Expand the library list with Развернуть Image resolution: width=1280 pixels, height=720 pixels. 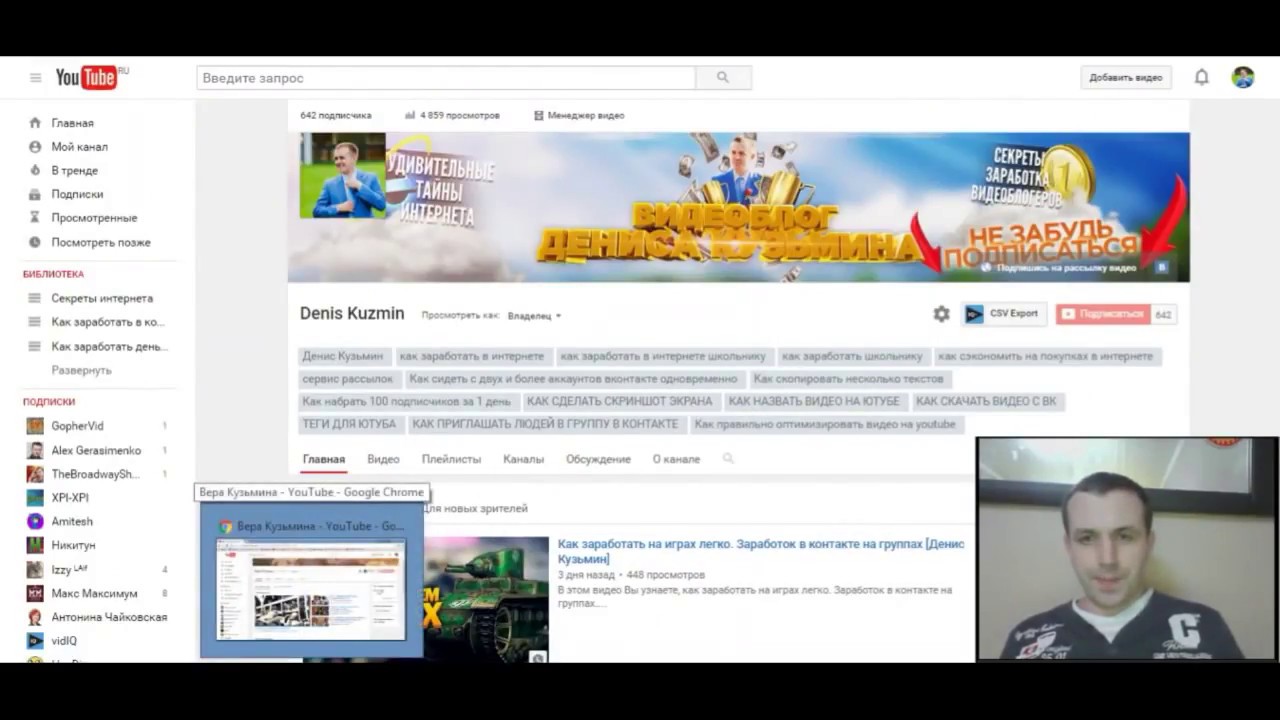[x=82, y=370]
